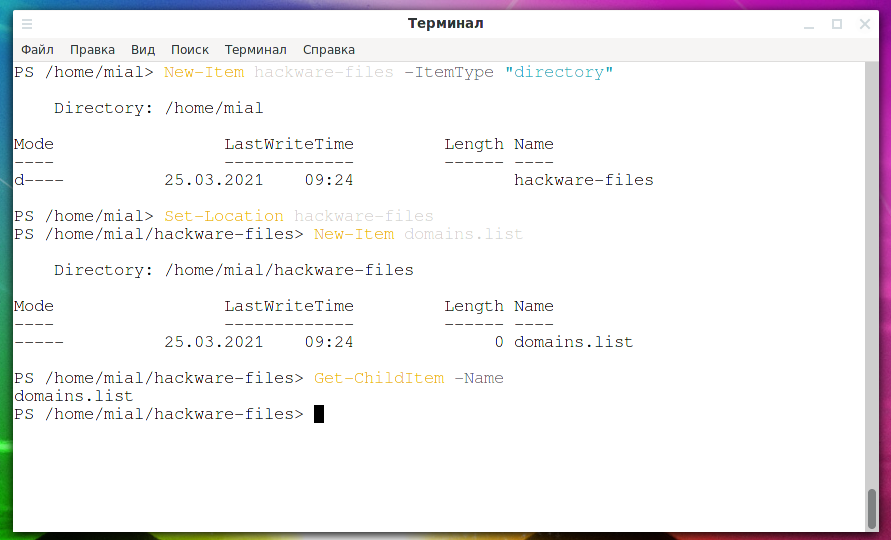Close the Терминал window
This screenshot has width=891, height=540.
point(865,24)
